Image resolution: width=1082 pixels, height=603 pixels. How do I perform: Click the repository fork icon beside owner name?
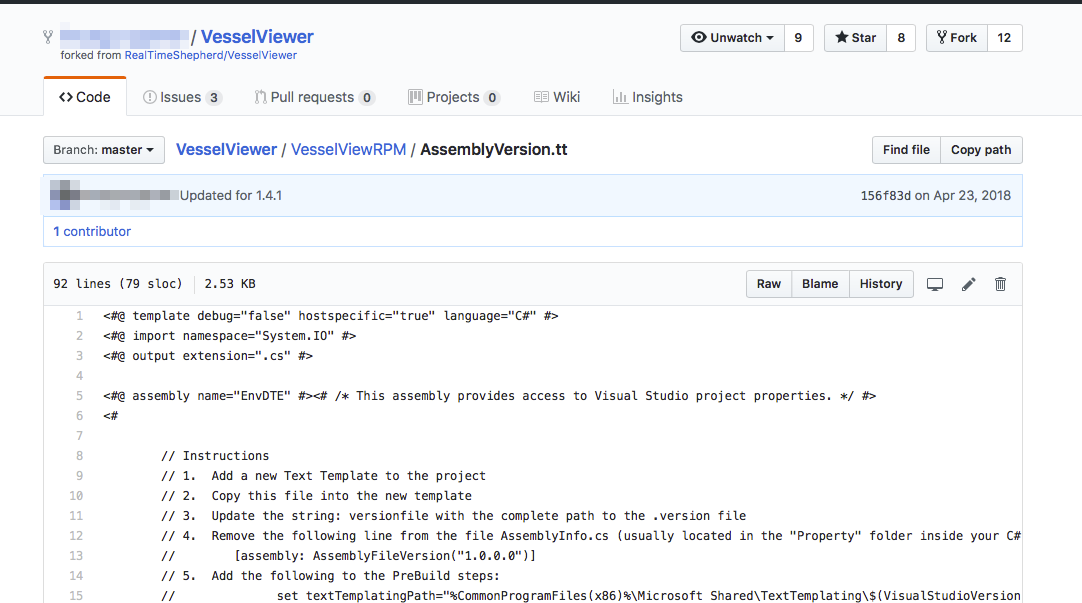pyautogui.click(x=48, y=37)
